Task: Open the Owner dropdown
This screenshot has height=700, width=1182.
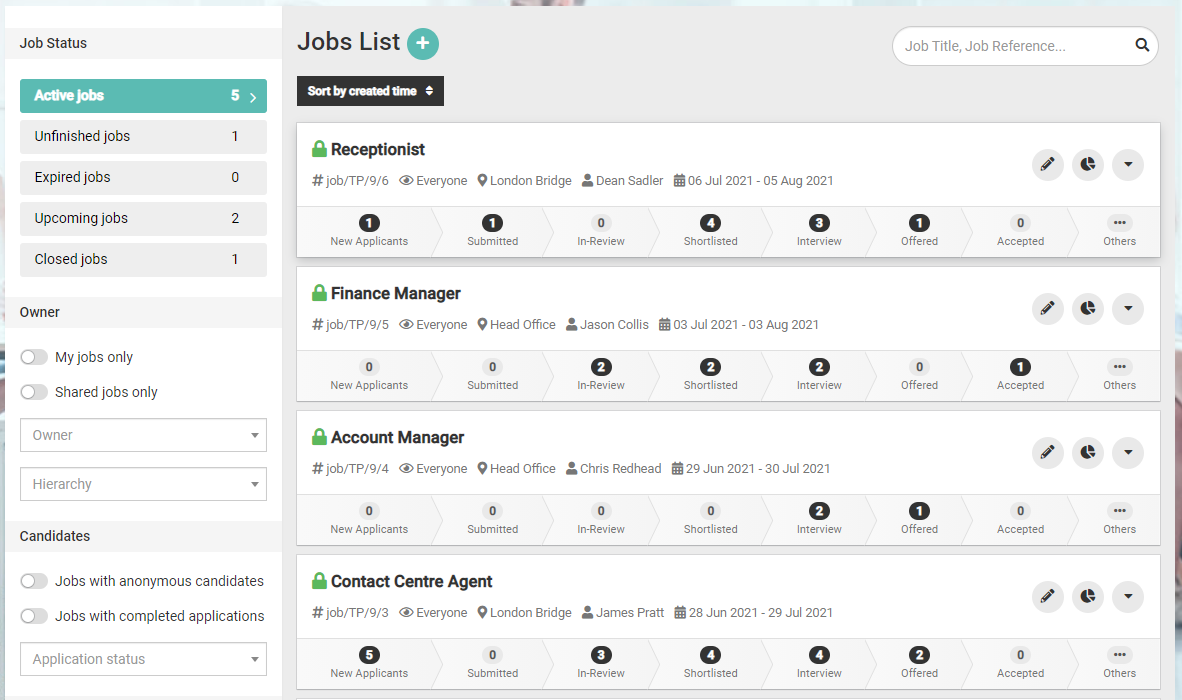Action: pos(143,435)
